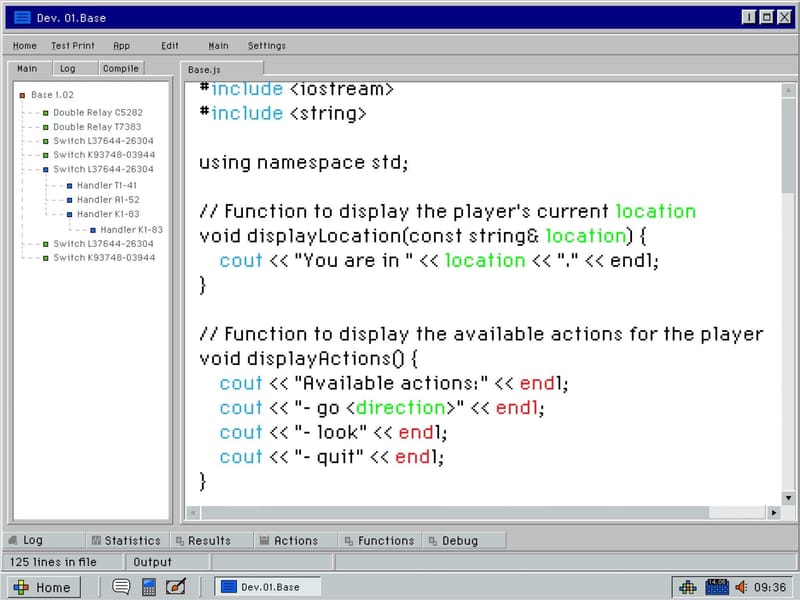800x600 pixels.
Task: Open the speech bubble chat icon in taskbar
Action: point(121,587)
